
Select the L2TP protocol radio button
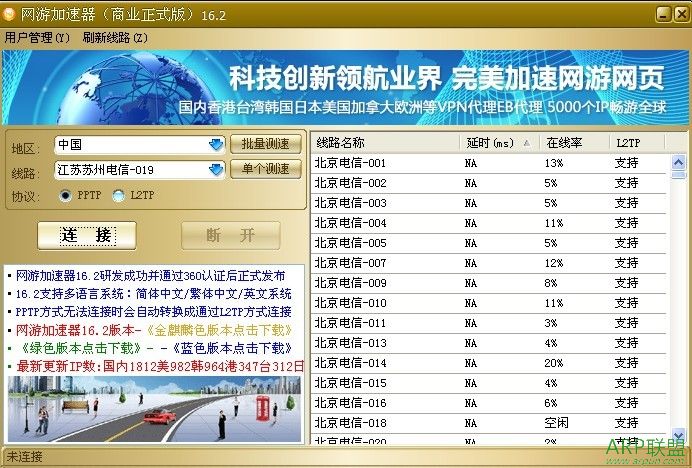119,196
